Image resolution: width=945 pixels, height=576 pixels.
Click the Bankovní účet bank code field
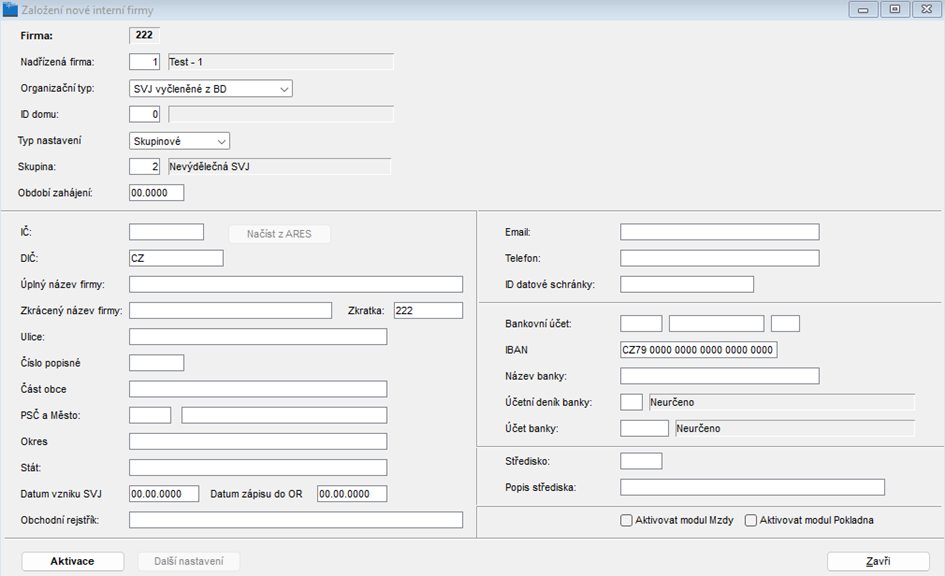coord(785,324)
